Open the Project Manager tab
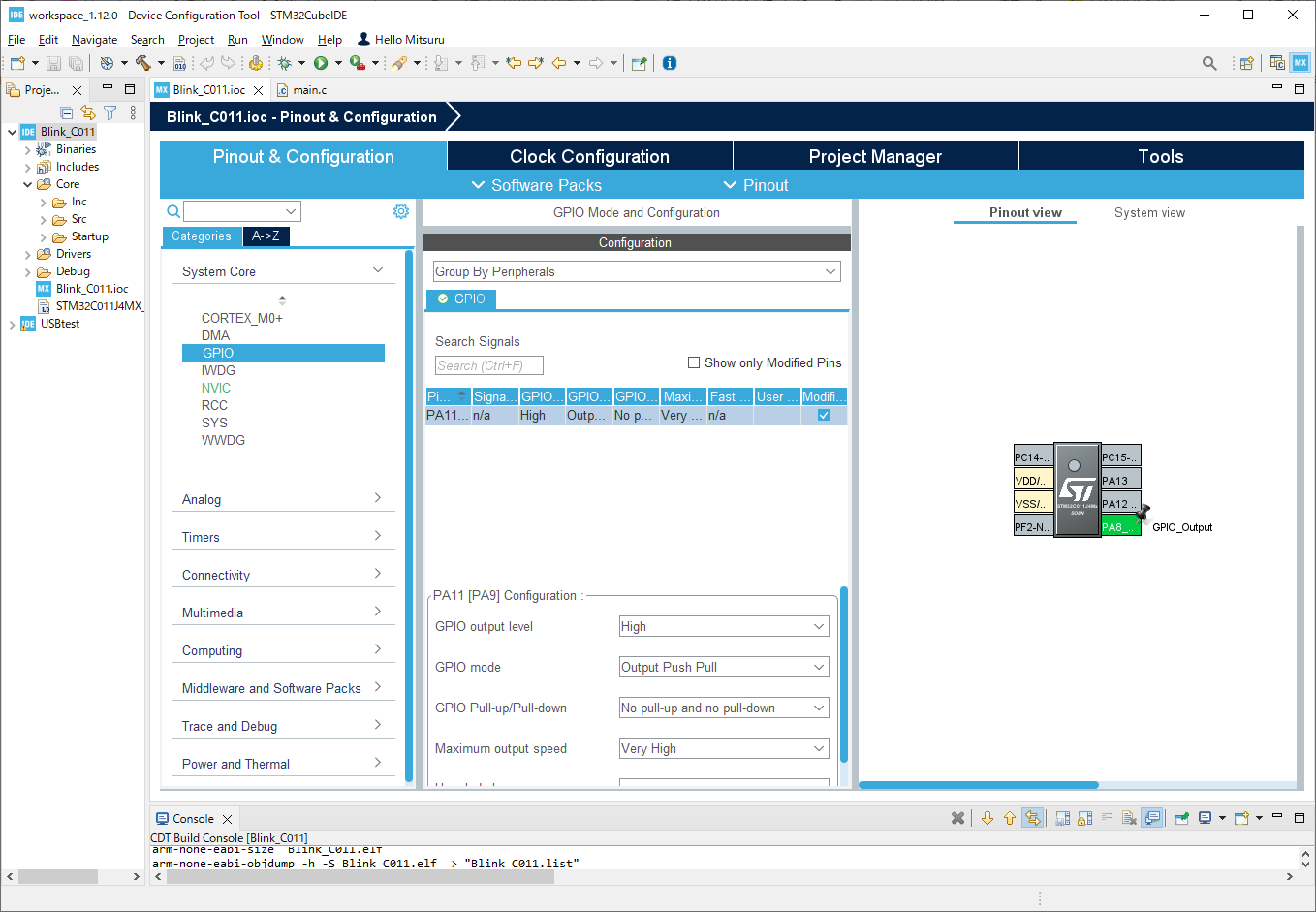 875,156
